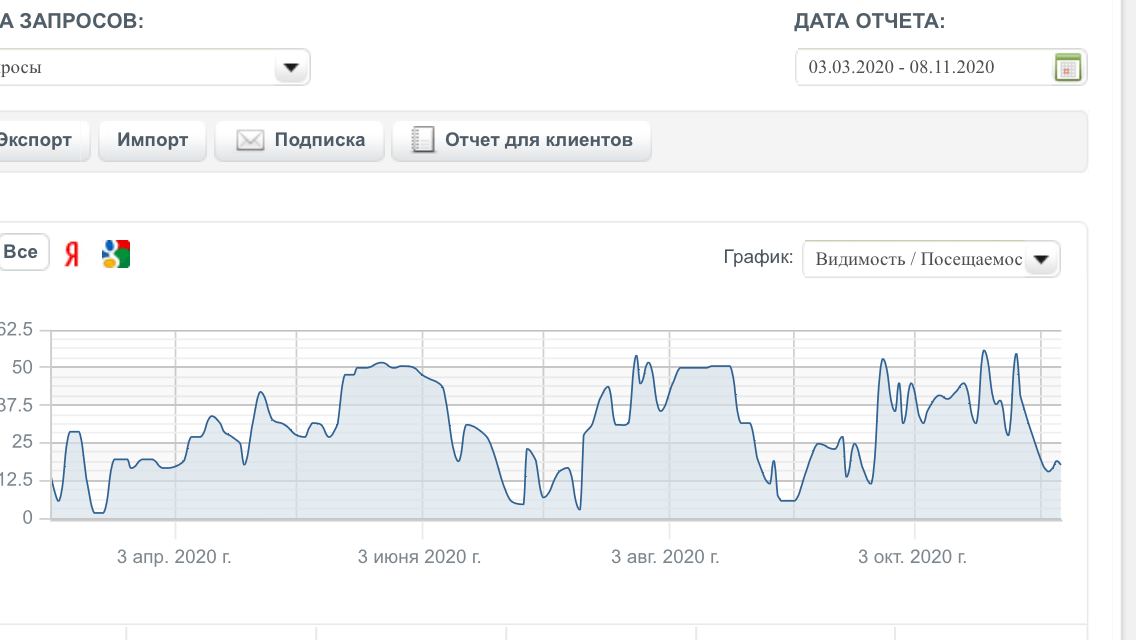The height and width of the screenshot is (640, 1136).
Task: Click the y-axis value 25
Action: [x=22, y=441]
